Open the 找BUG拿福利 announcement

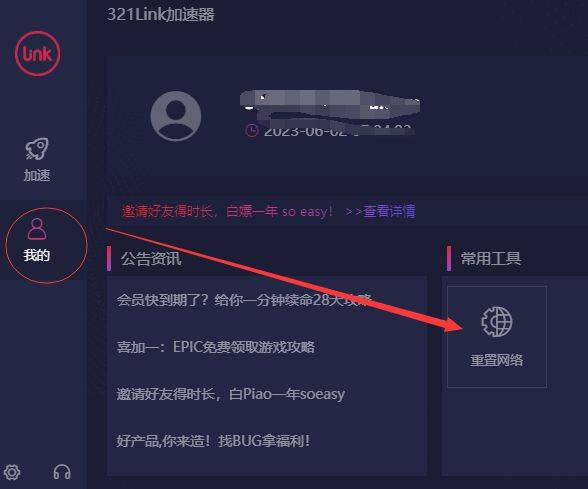(x=213, y=441)
